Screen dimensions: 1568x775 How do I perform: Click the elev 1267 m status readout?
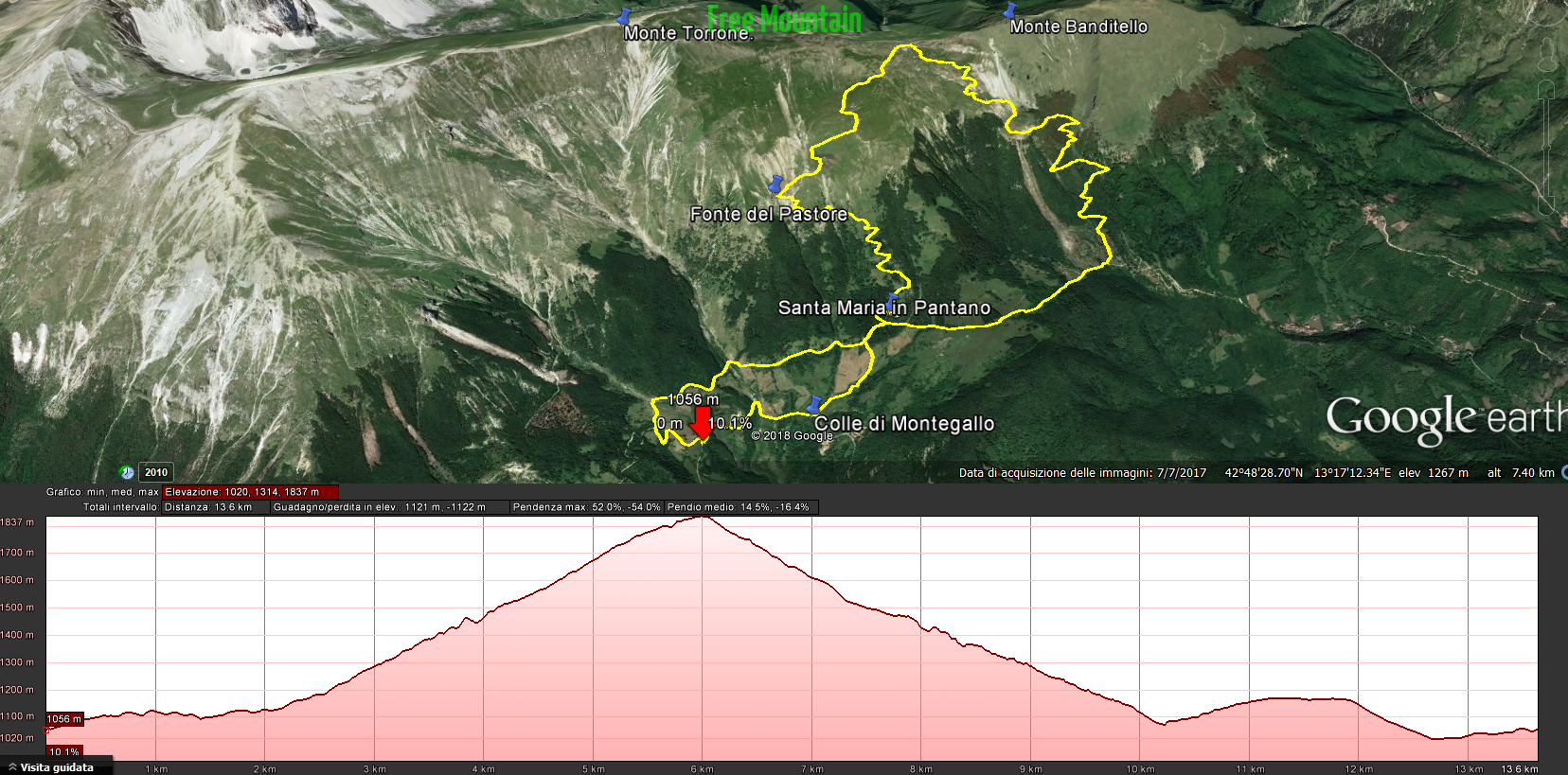point(1433,473)
